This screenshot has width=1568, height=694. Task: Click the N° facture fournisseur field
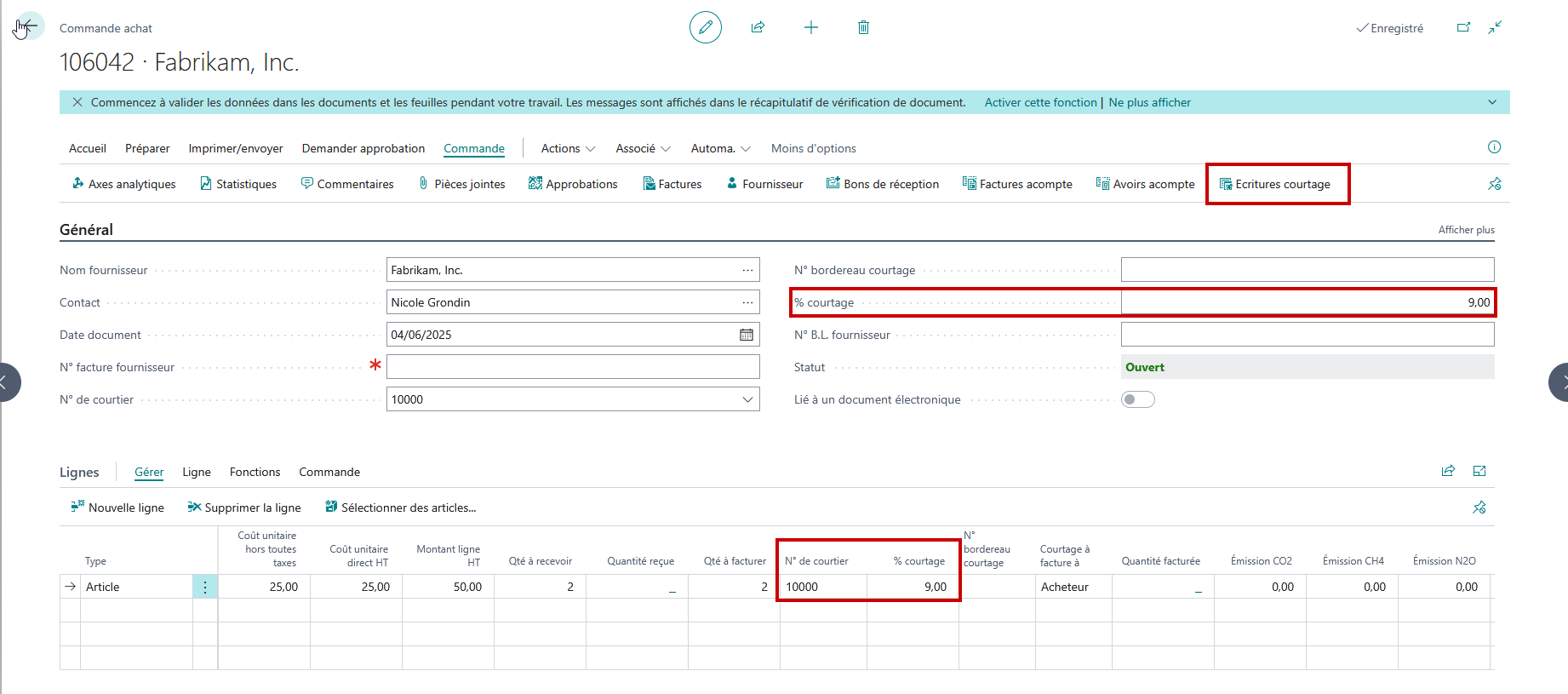point(573,367)
